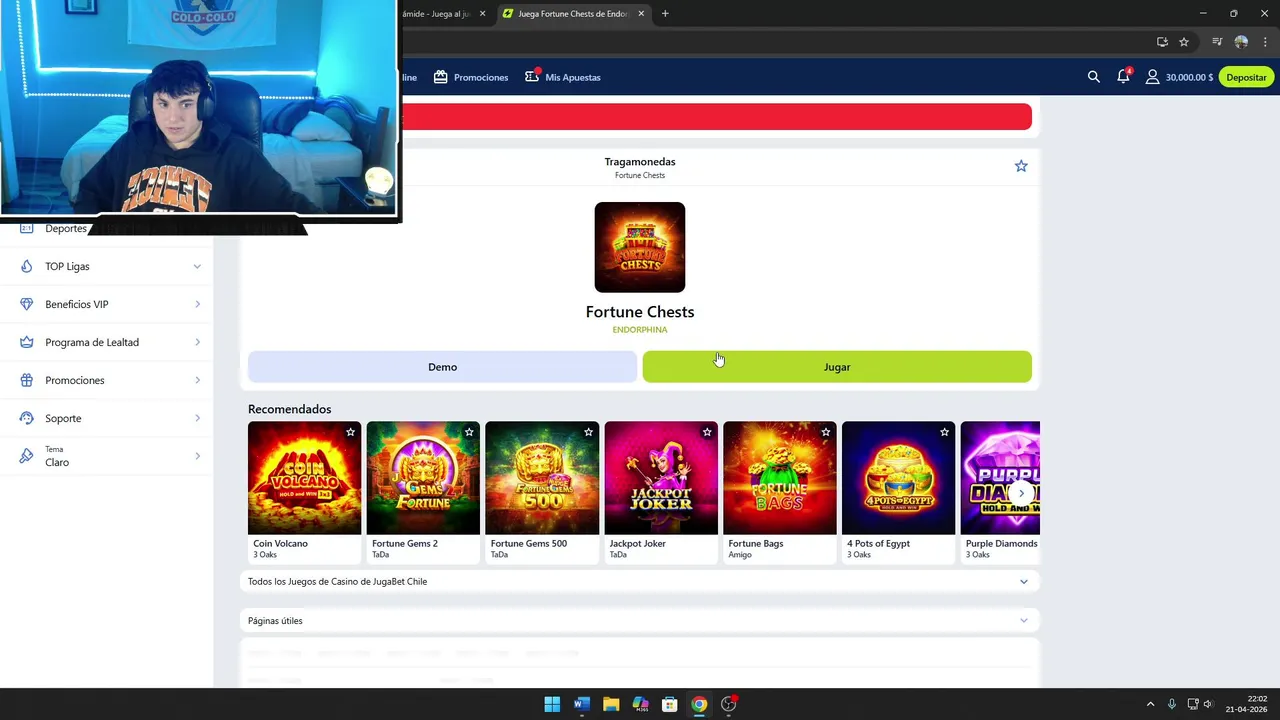Show next recommended games with carousel arrow

[x=1021, y=493]
